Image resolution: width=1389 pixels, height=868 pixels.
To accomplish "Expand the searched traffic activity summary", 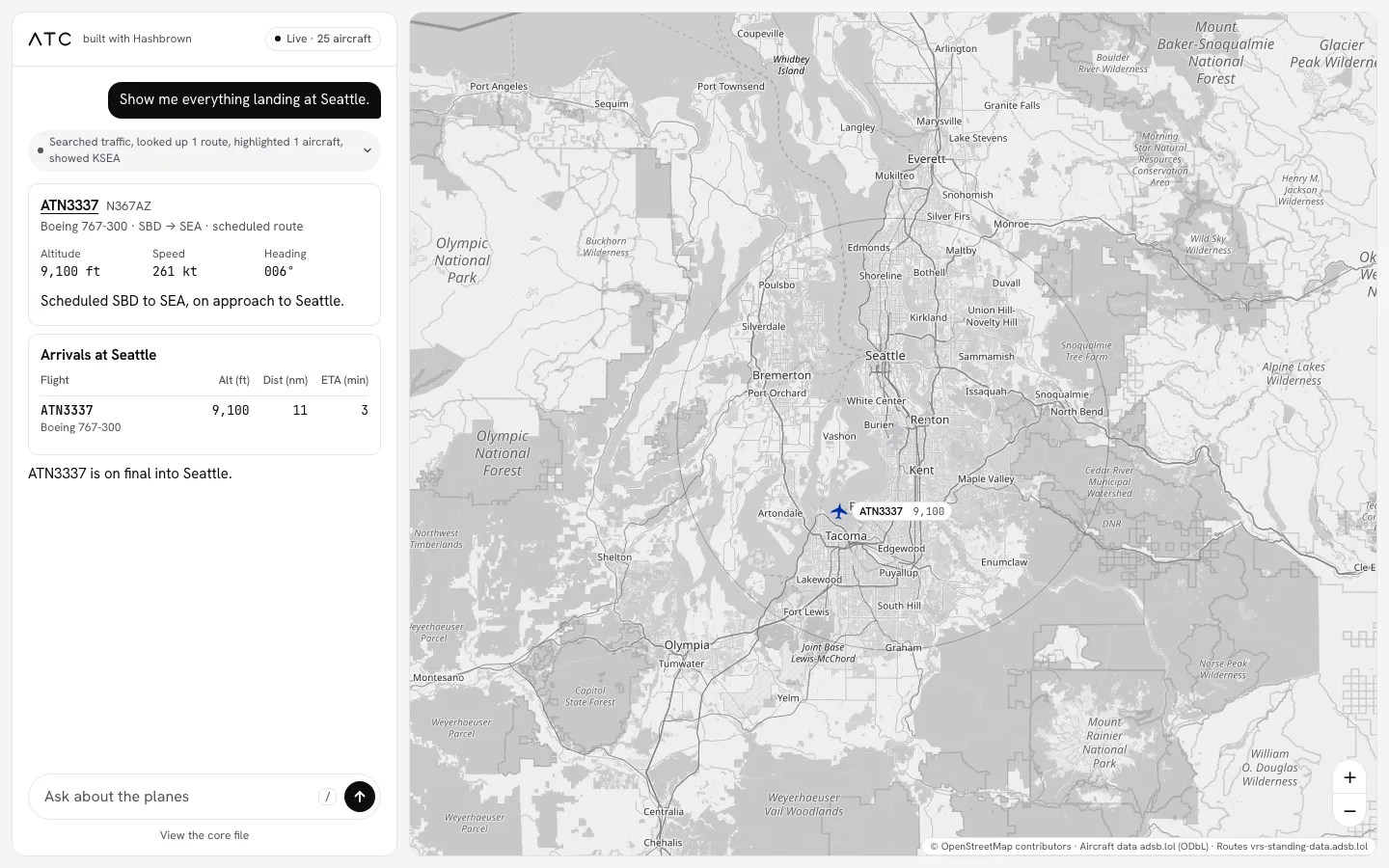I will [204, 150].
